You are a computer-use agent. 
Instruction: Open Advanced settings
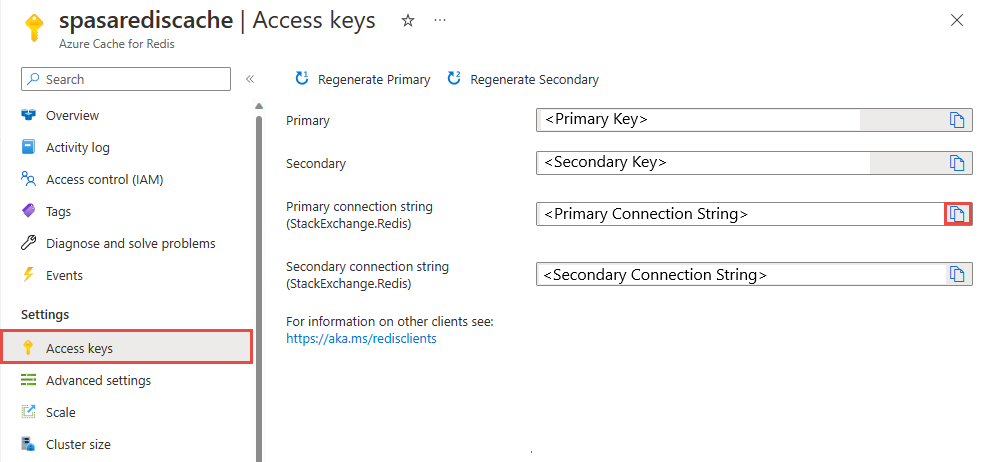point(98,380)
